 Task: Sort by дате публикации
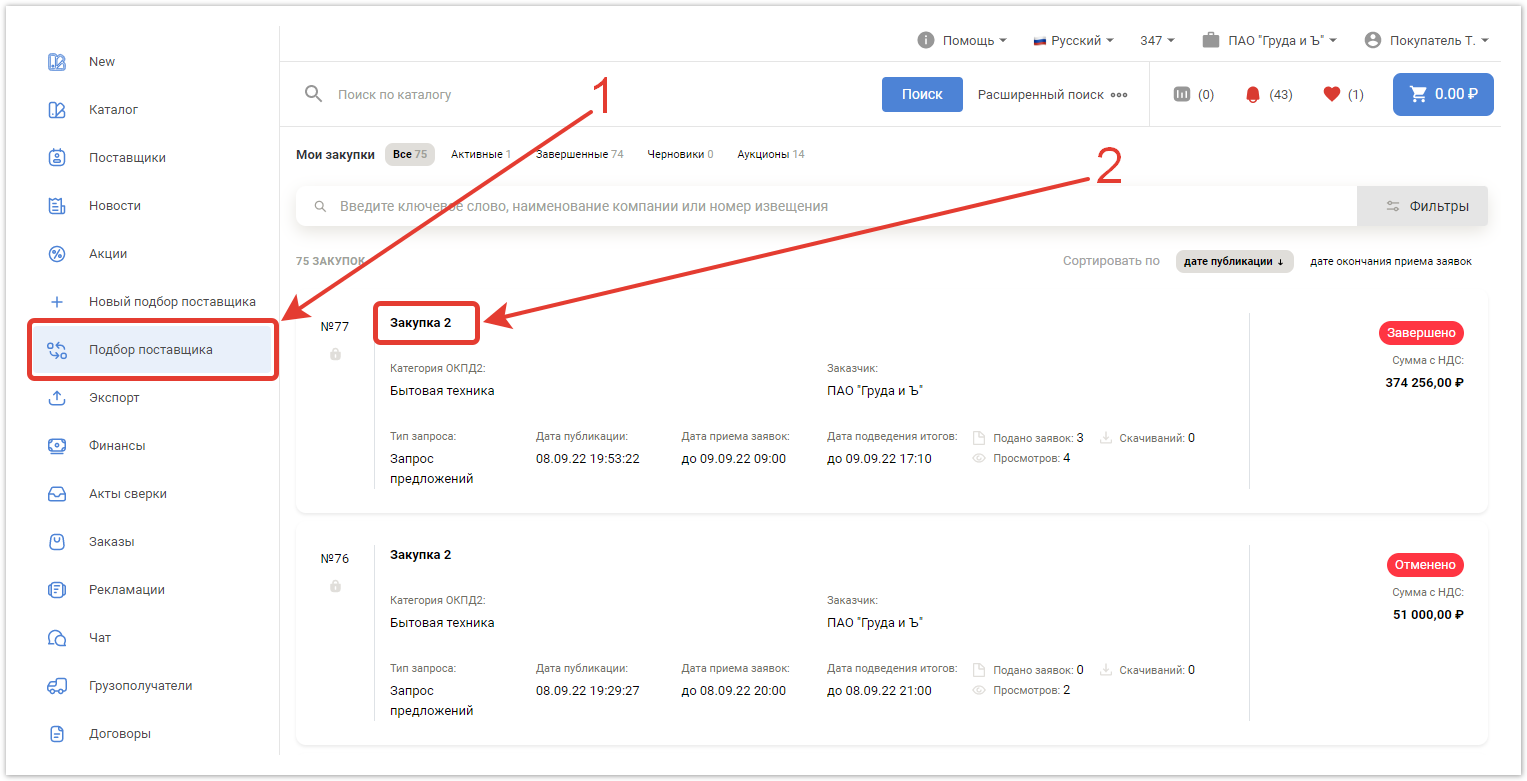click(1233, 261)
